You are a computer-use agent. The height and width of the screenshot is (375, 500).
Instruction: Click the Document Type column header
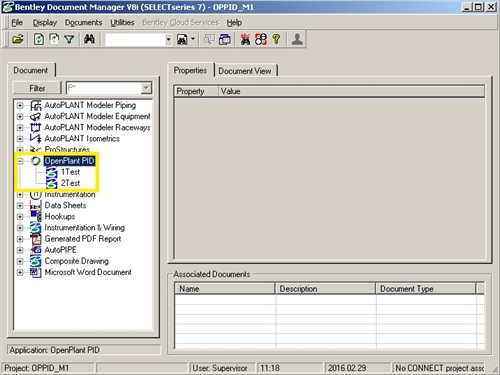(426, 289)
